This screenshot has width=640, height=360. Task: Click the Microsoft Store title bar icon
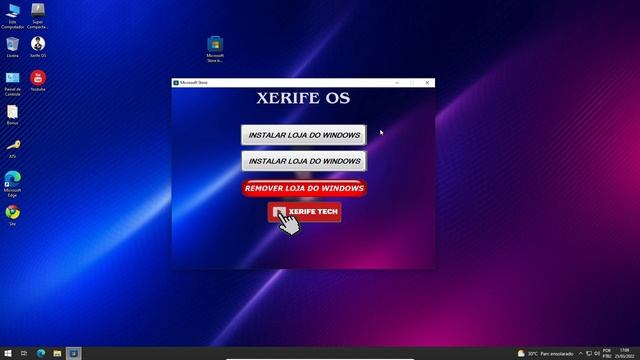pos(176,83)
